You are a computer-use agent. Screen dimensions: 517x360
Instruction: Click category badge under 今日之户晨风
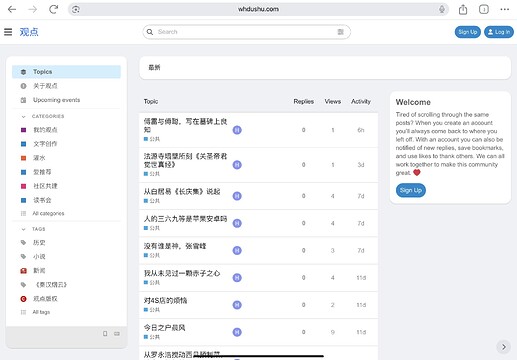[152, 337]
